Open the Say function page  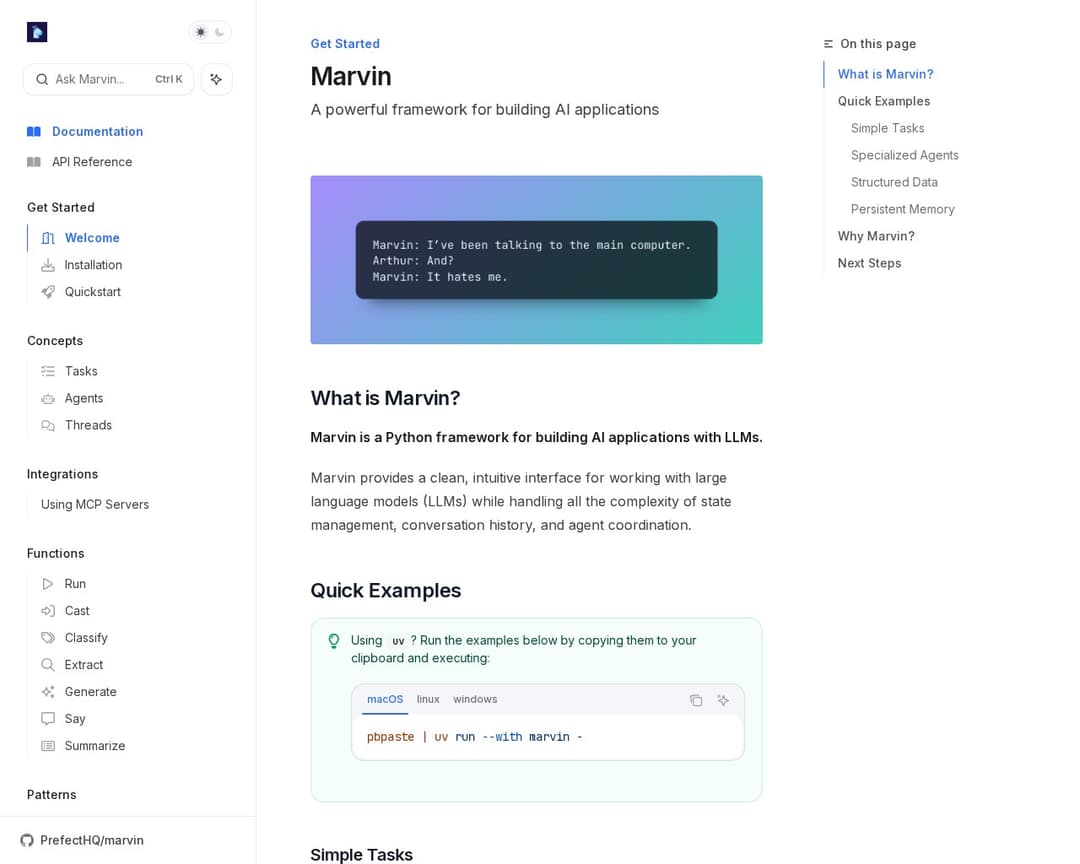point(75,719)
